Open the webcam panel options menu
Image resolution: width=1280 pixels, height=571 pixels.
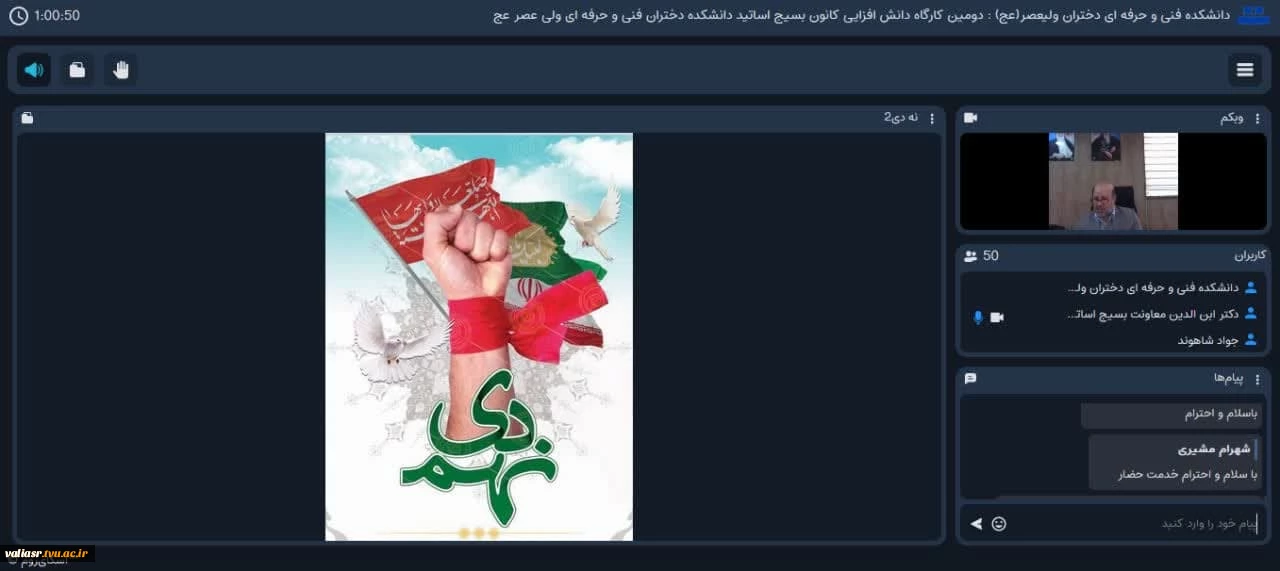[1257, 118]
